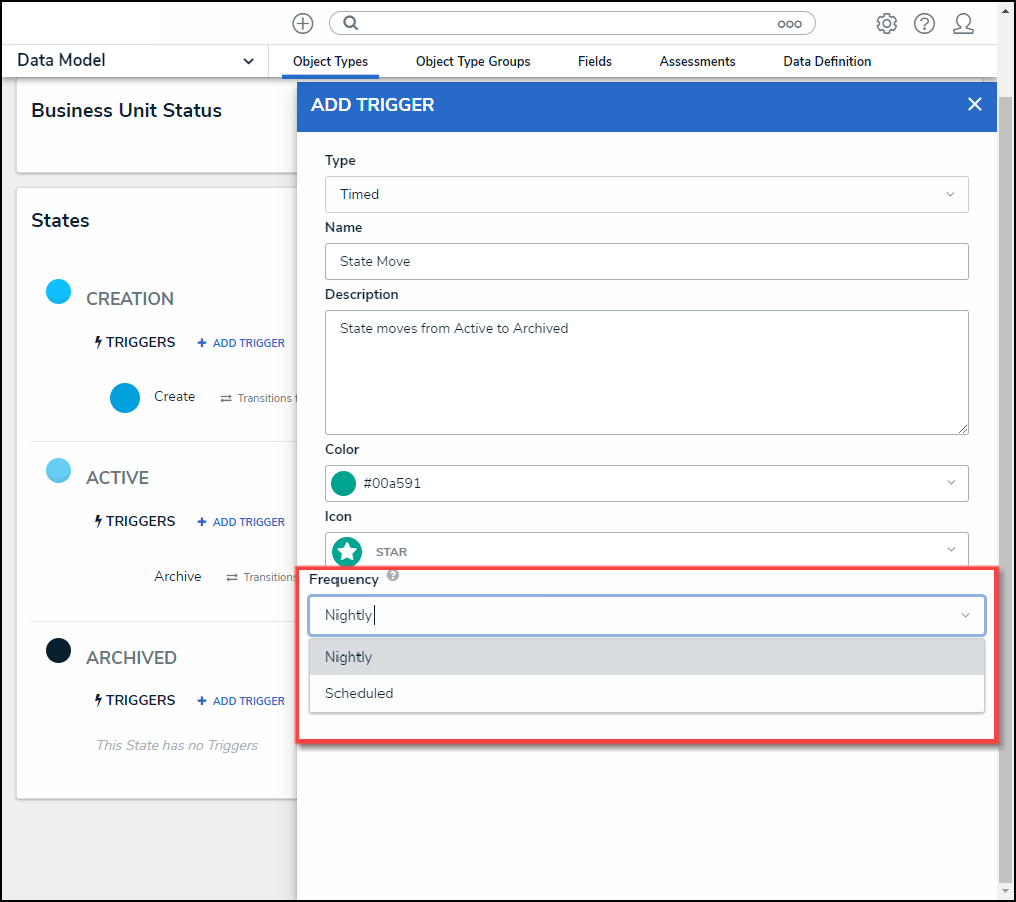The image size is (1016, 902).
Task: Open the search options ellipsis icon
Action: coord(789,24)
